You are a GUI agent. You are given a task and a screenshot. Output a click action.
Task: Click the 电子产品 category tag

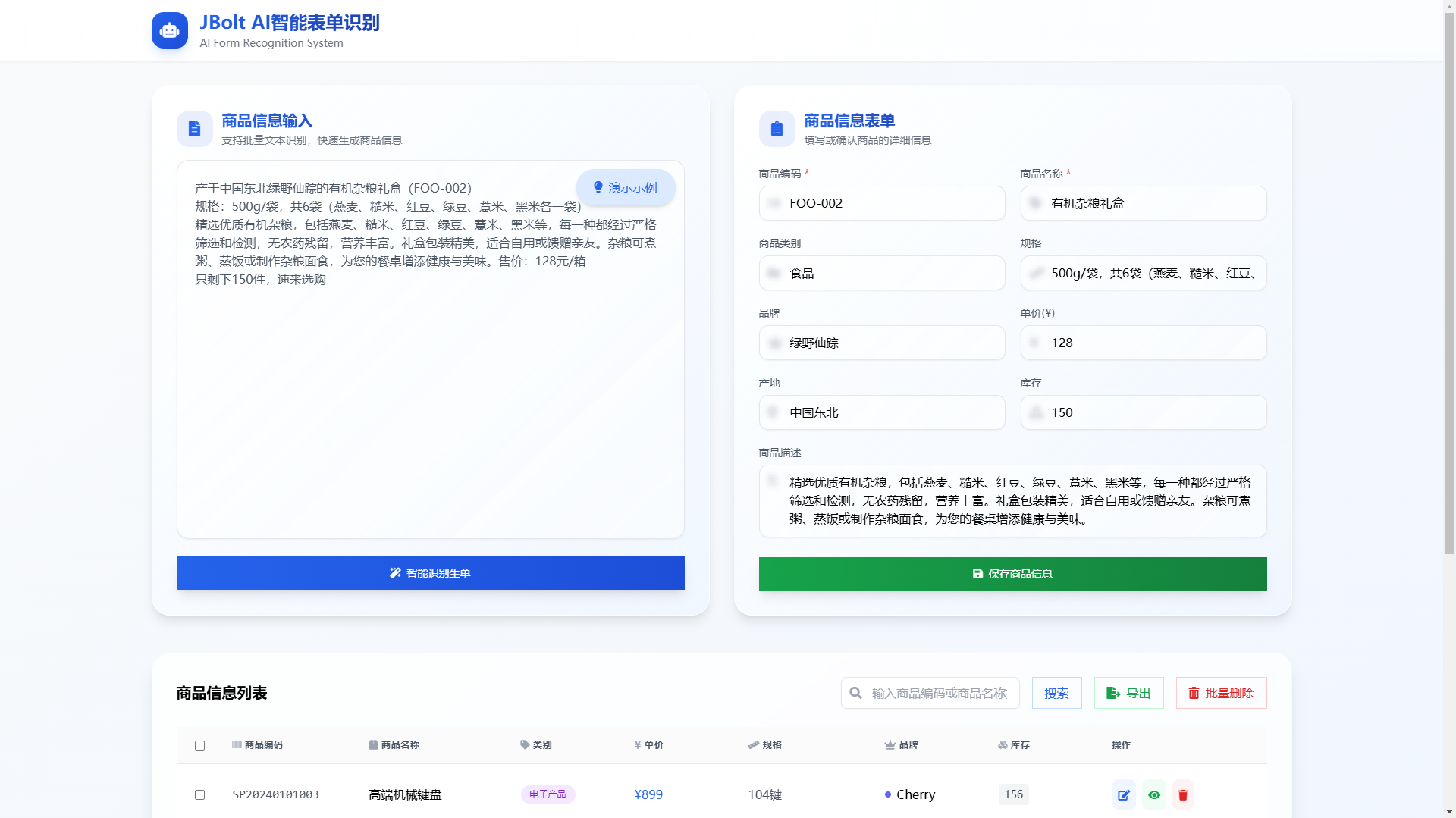point(548,794)
